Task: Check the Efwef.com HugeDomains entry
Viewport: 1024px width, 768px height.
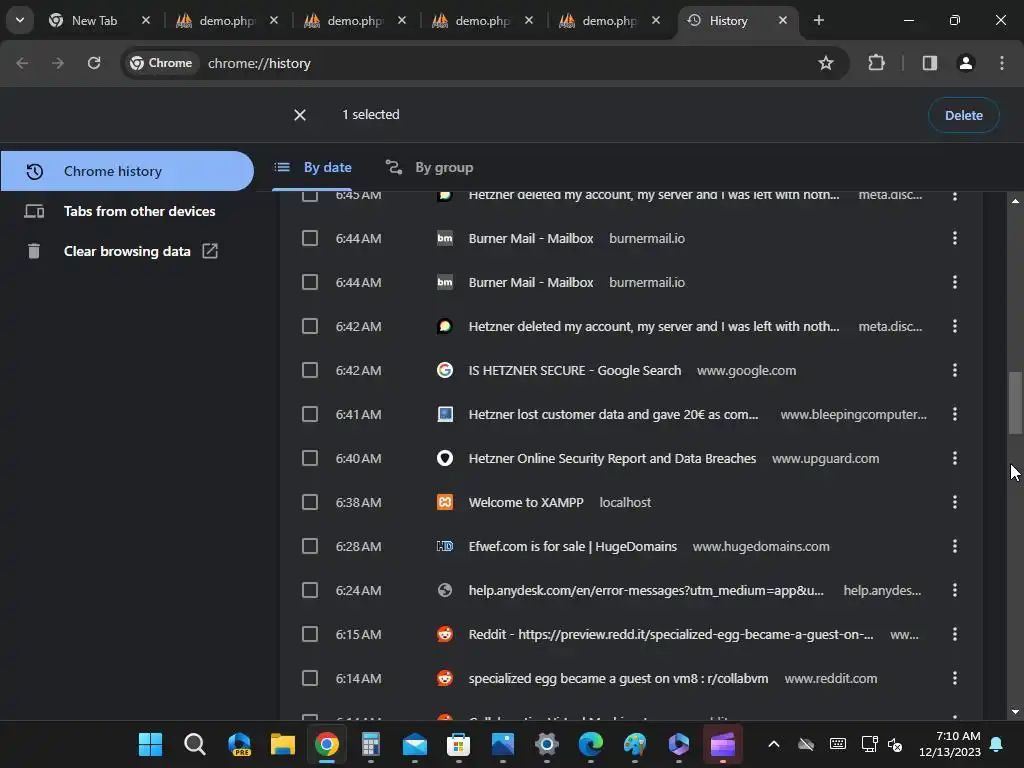Action: tap(310, 546)
